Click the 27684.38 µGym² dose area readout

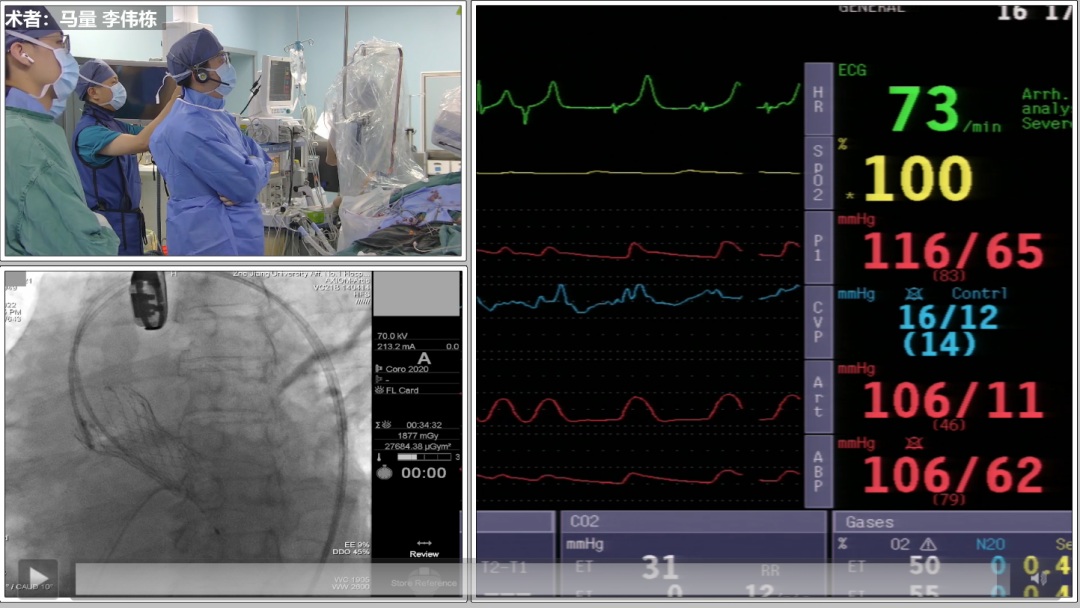pos(418,446)
